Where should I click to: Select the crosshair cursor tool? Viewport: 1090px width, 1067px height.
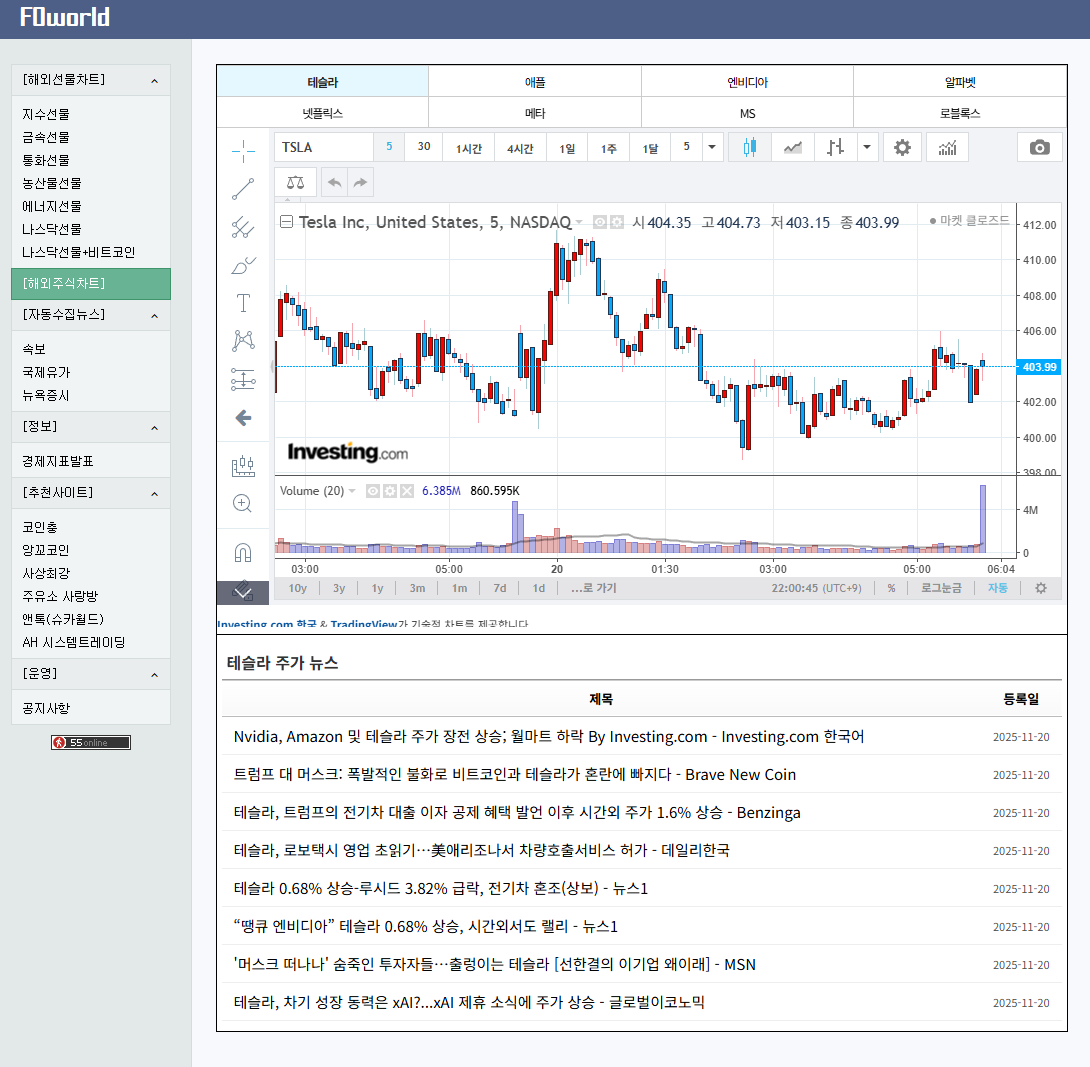243,150
